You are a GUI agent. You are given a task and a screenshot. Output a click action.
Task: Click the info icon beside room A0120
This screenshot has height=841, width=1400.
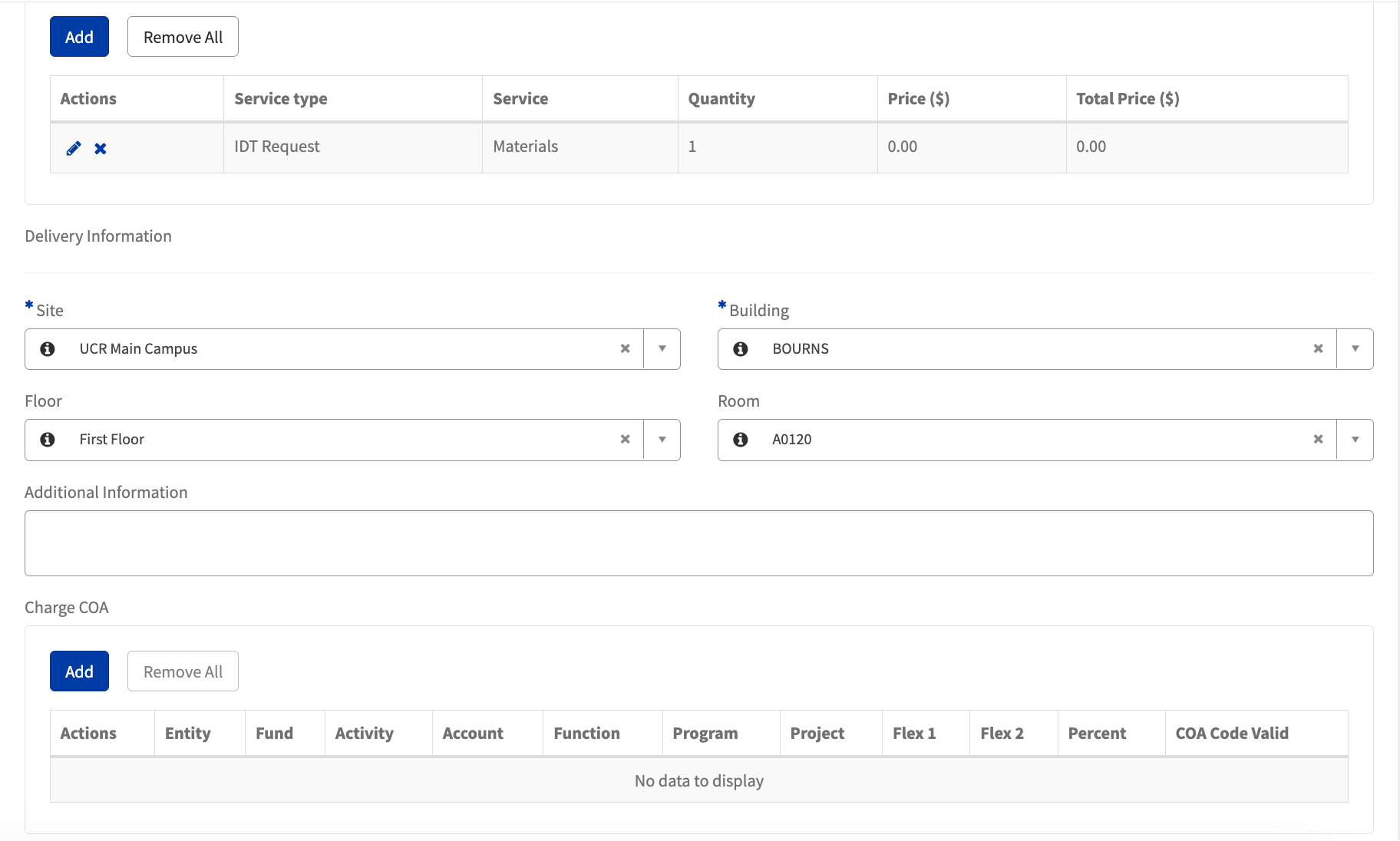point(740,440)
